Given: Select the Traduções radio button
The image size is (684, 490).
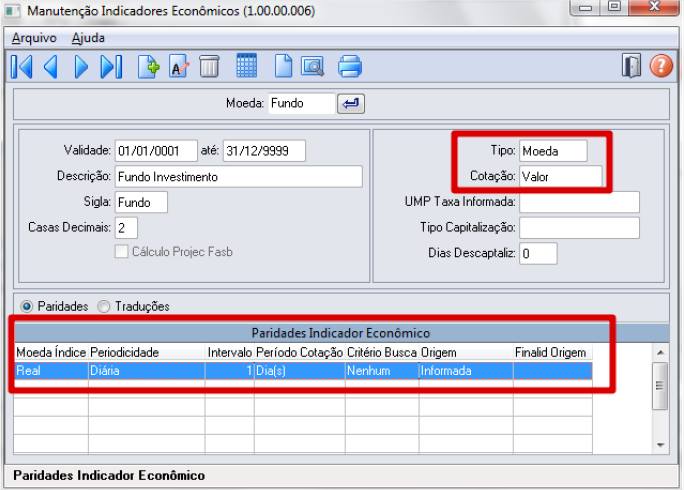Looking at the screenshot, I should [x=104, y=306].
